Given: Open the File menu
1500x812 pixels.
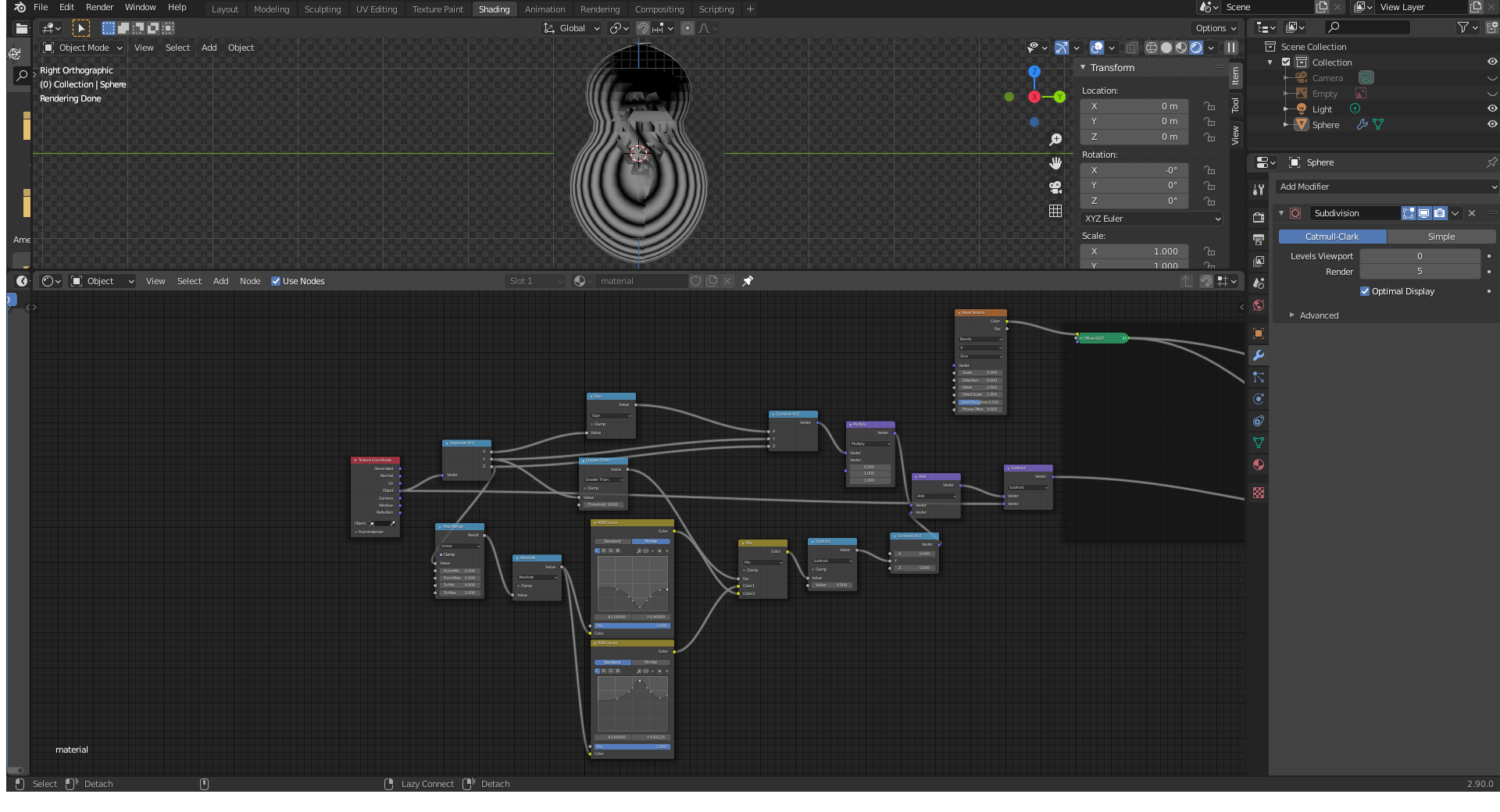Looking at the screenshot, I should point(41,7).
